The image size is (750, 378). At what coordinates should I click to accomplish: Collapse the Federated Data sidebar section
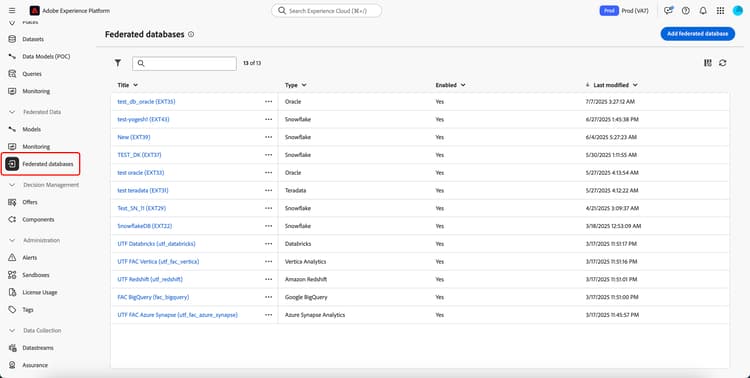12,112
